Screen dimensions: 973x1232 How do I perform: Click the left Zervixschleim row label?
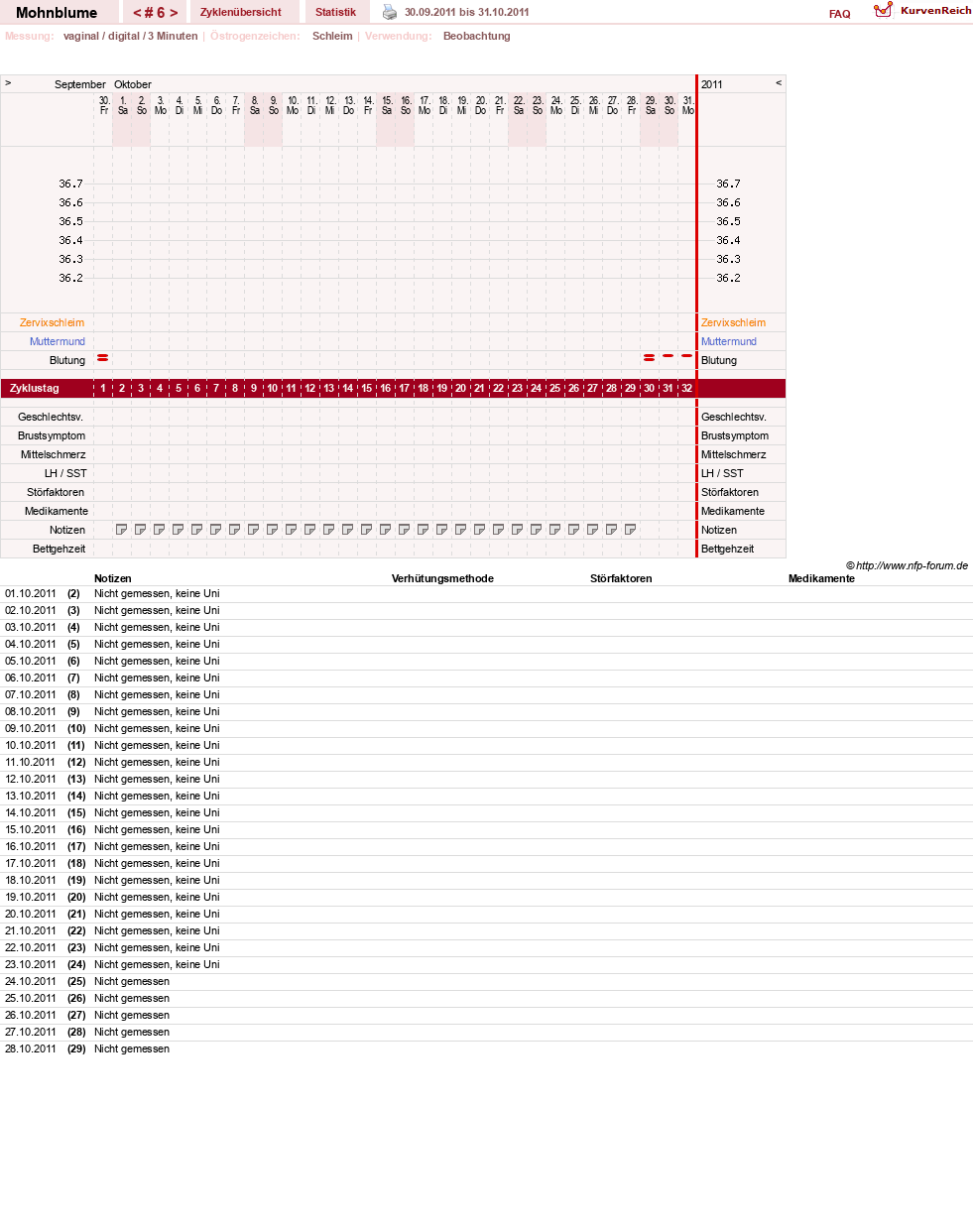pos(53,322)
